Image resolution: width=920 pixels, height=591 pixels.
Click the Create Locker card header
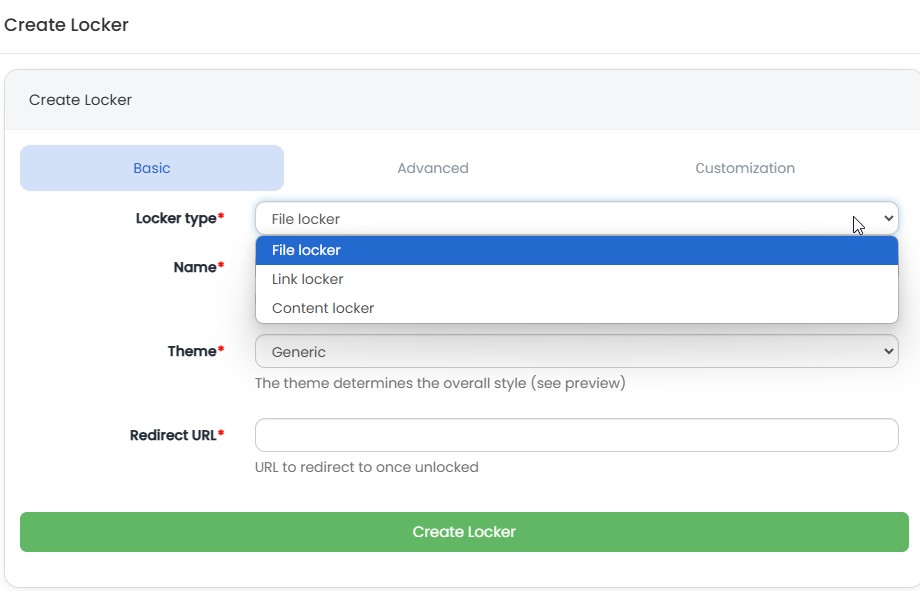pos(81,100)
